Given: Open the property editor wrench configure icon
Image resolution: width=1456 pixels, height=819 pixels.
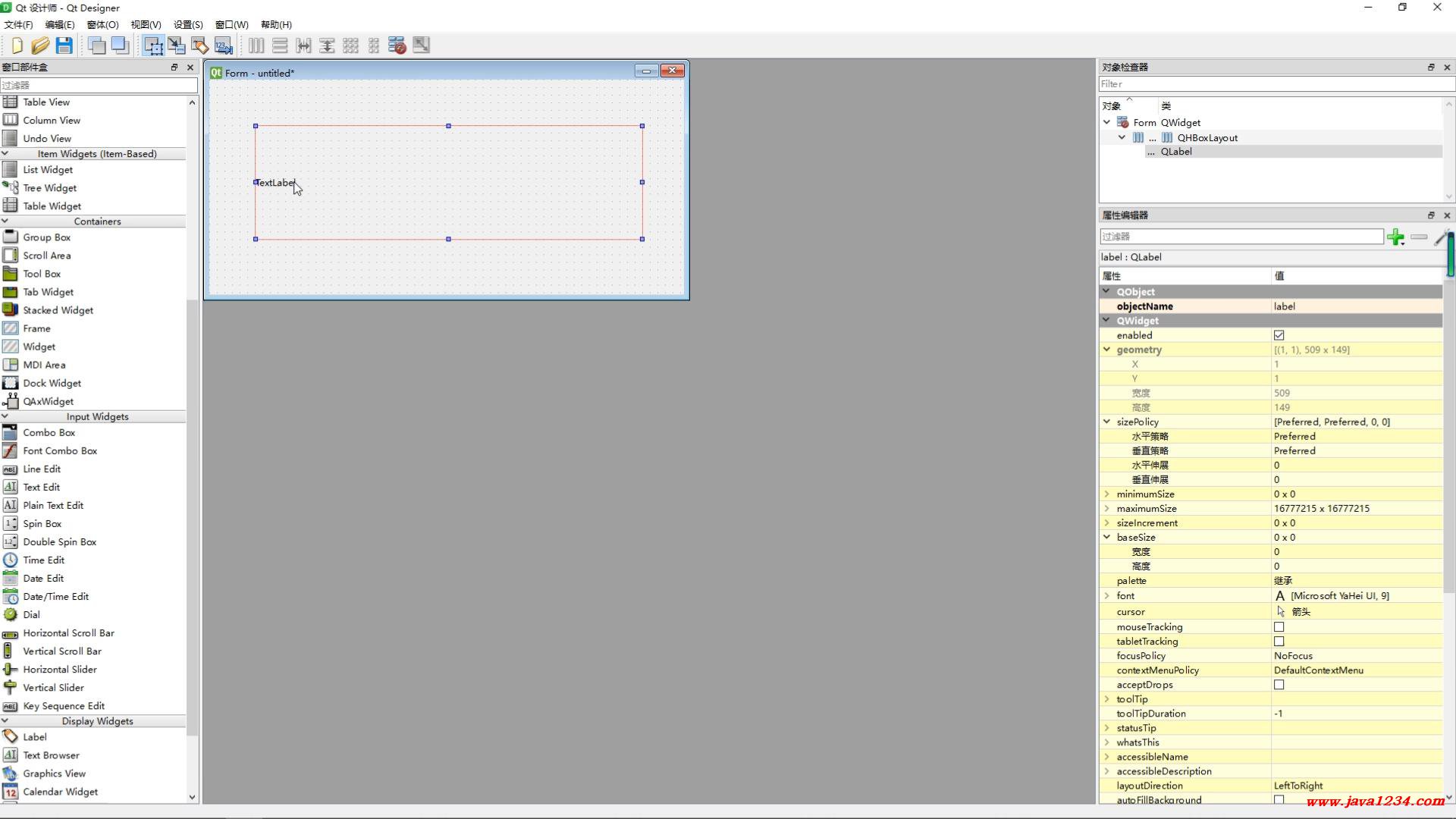Looking at the screenshot, I should point(1441,237).
